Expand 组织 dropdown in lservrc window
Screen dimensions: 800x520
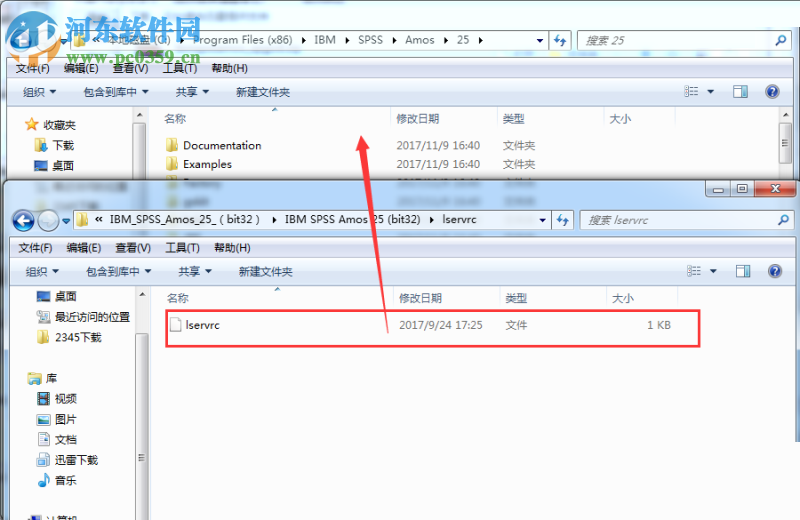click(42, 271)
